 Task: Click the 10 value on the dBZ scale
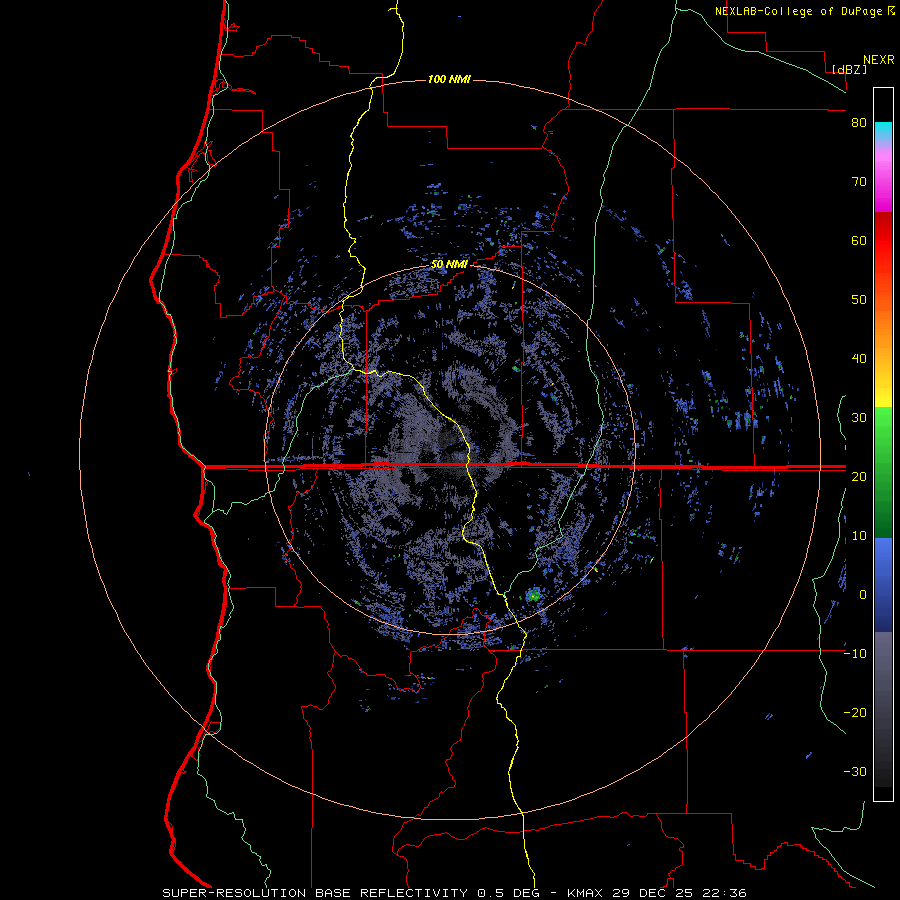[x=859, y=536]
